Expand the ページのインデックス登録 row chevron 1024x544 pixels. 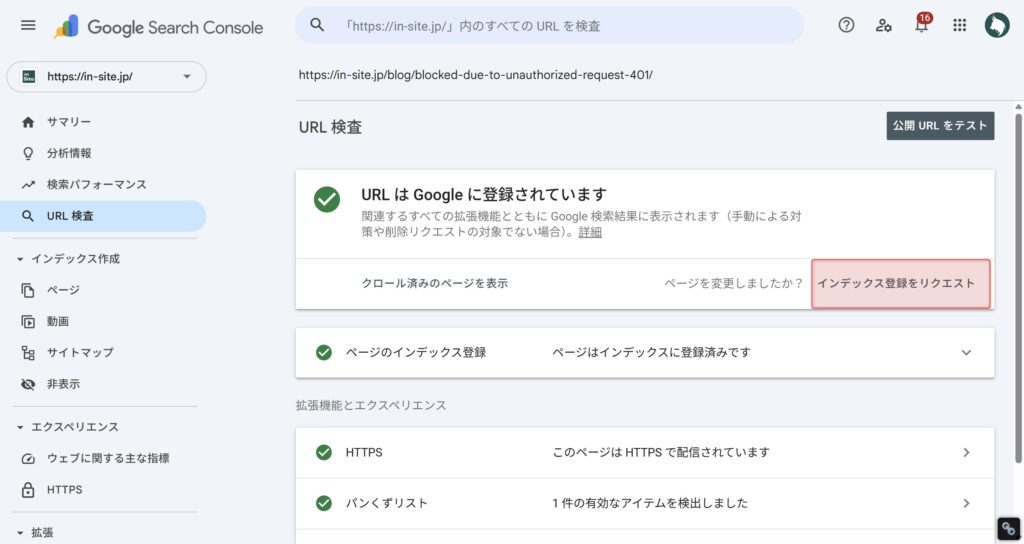[966, 353]
